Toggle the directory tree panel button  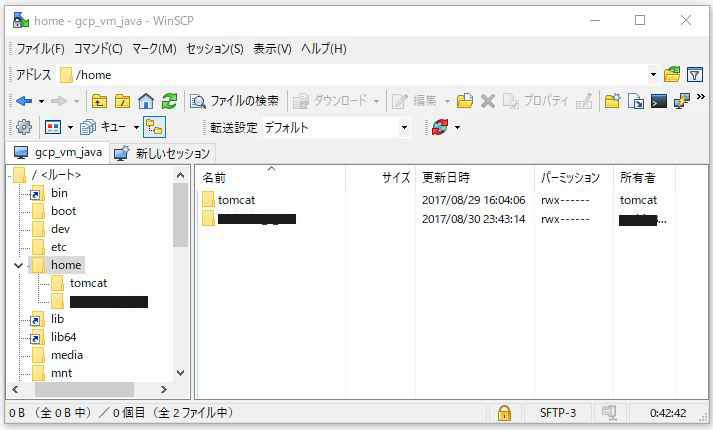tap(154, 127)
